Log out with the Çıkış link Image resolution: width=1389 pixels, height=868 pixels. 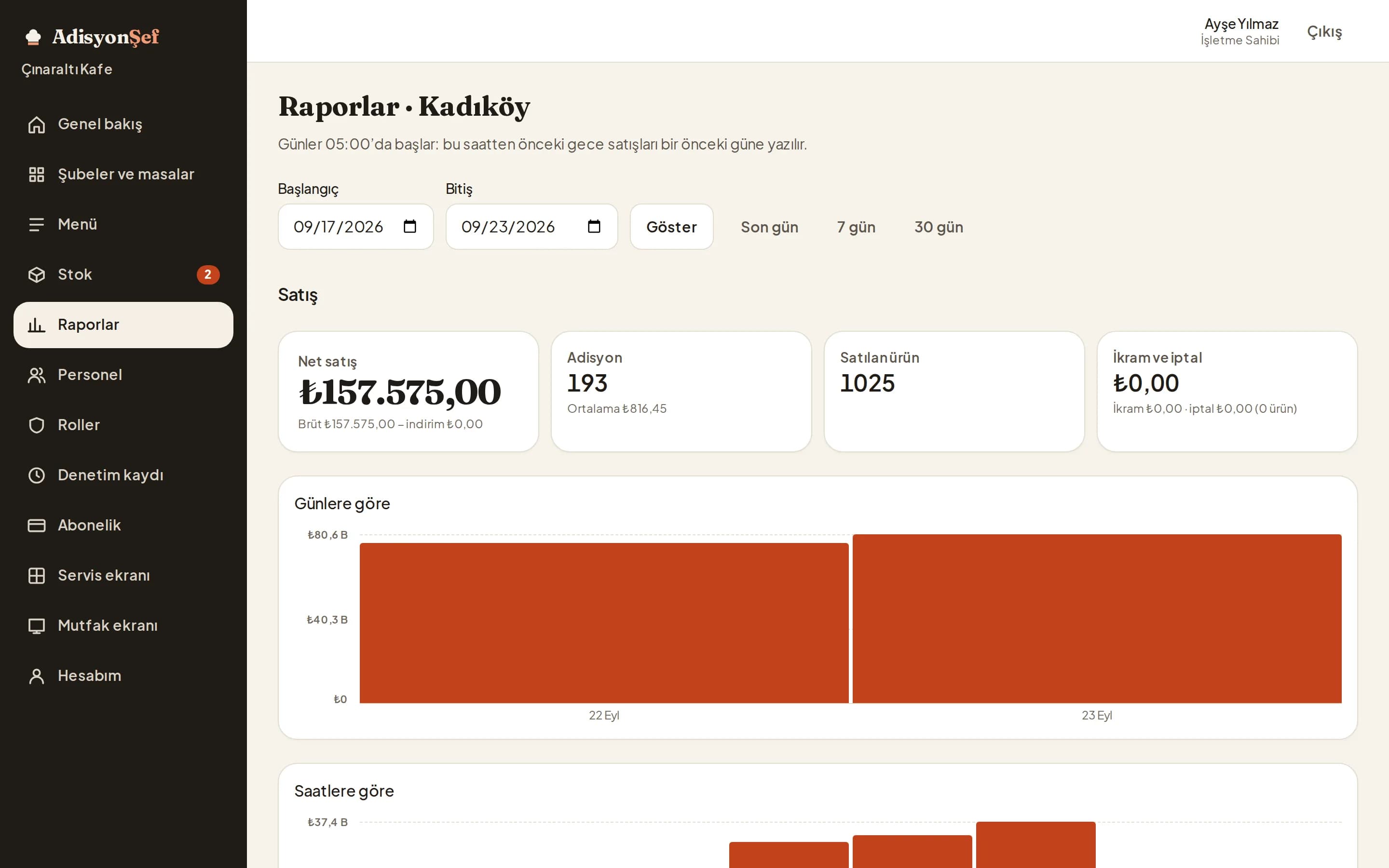1324,32
